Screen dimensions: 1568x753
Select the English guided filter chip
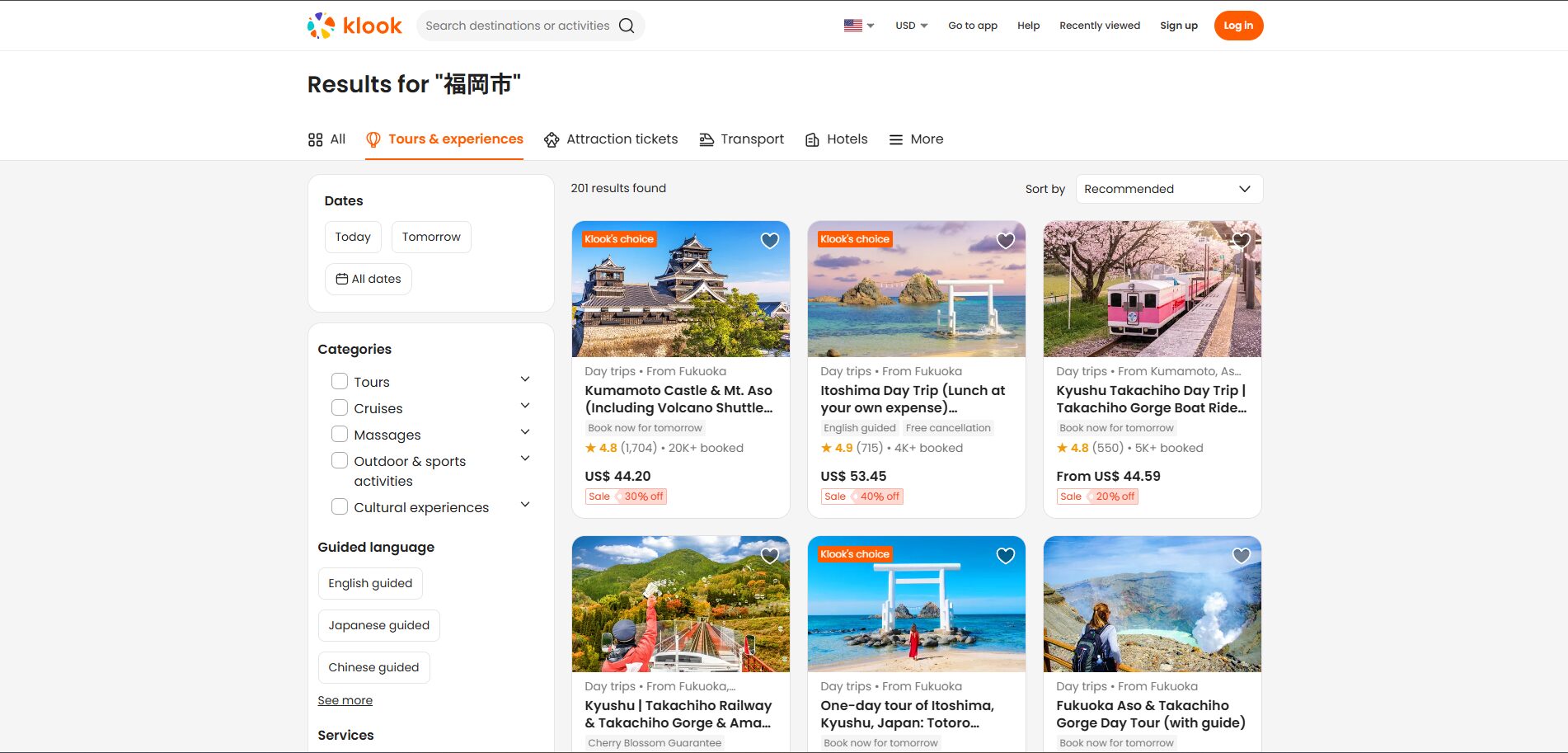click(x=370, y=583)
